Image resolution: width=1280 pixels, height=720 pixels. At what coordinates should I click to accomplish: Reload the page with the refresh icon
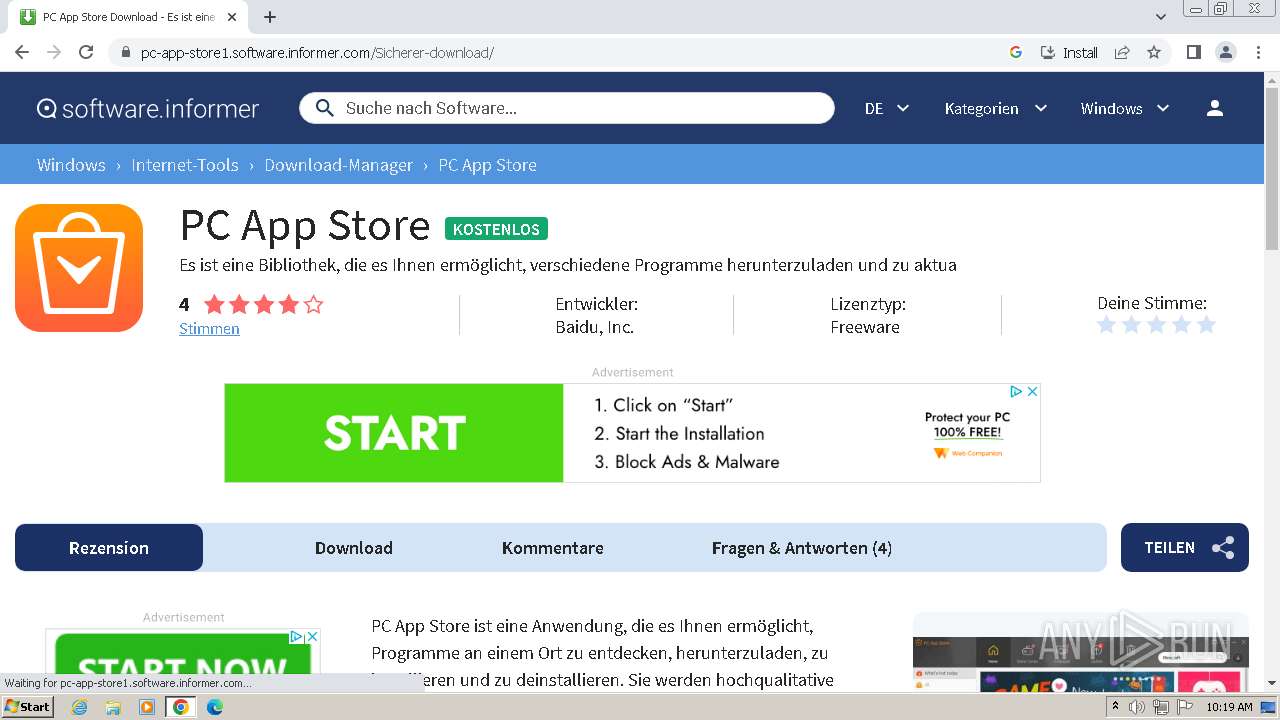point(86,52)
